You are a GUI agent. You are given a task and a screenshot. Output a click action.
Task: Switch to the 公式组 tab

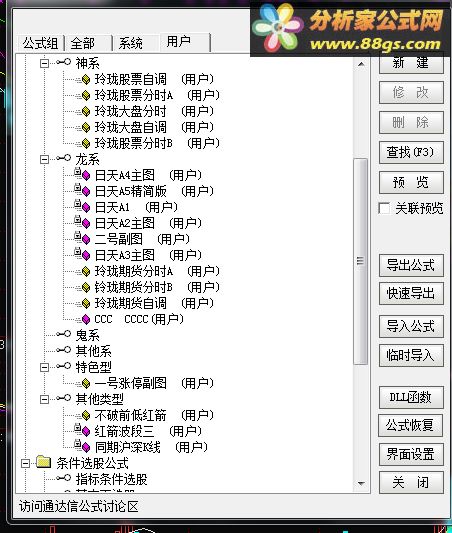[x=40, y=44]
